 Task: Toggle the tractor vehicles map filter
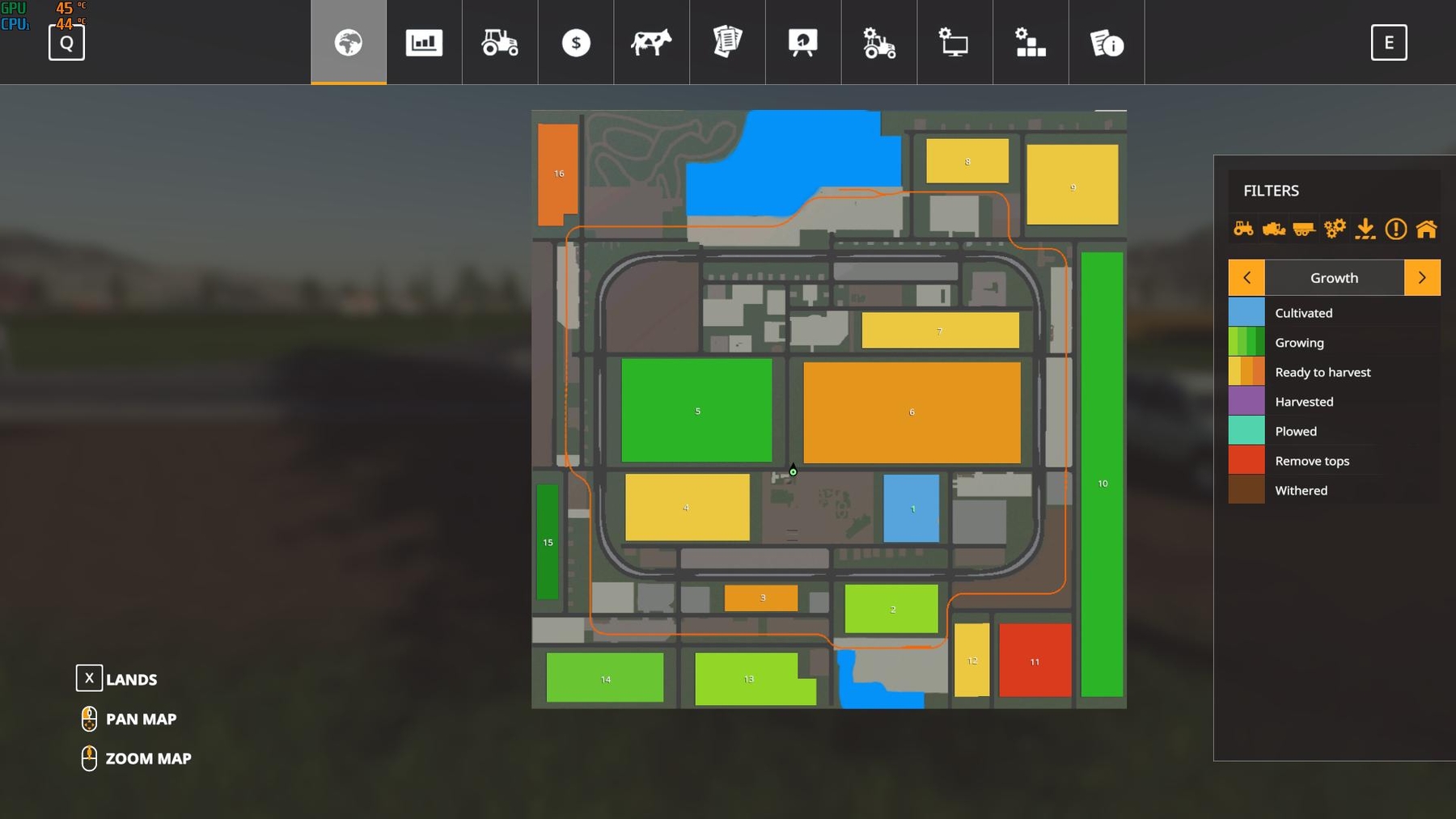click(x=1243, y=229)
